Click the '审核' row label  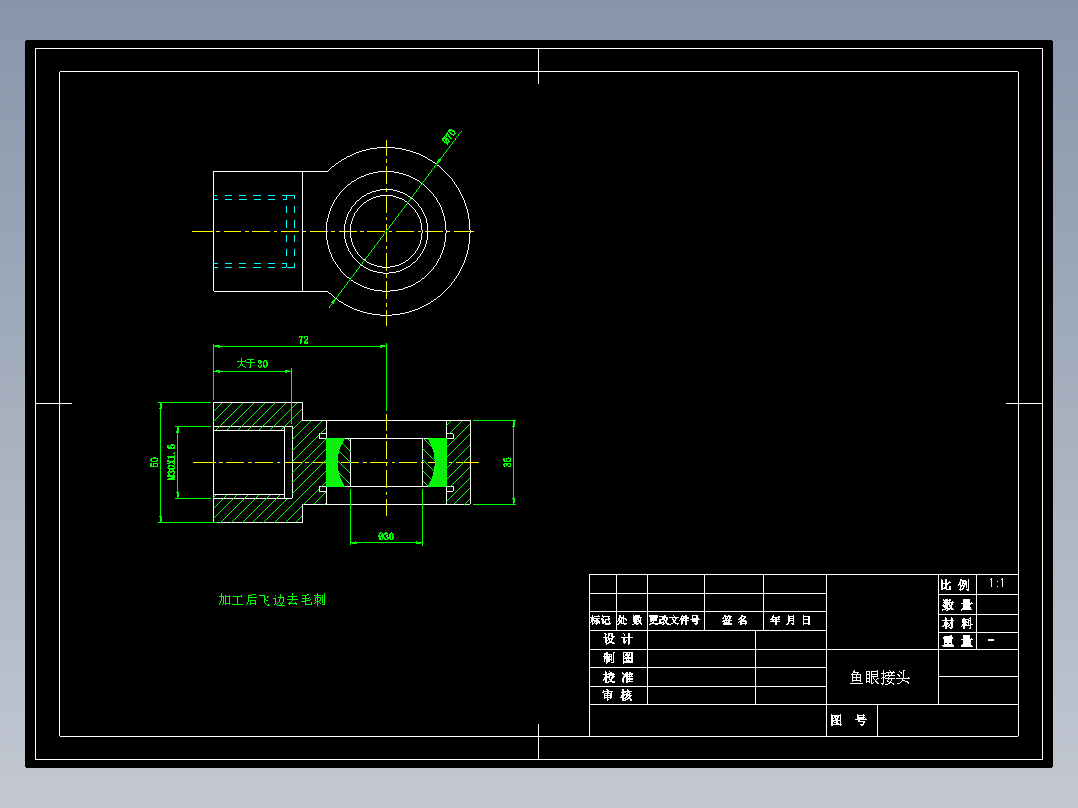point(617,695)
